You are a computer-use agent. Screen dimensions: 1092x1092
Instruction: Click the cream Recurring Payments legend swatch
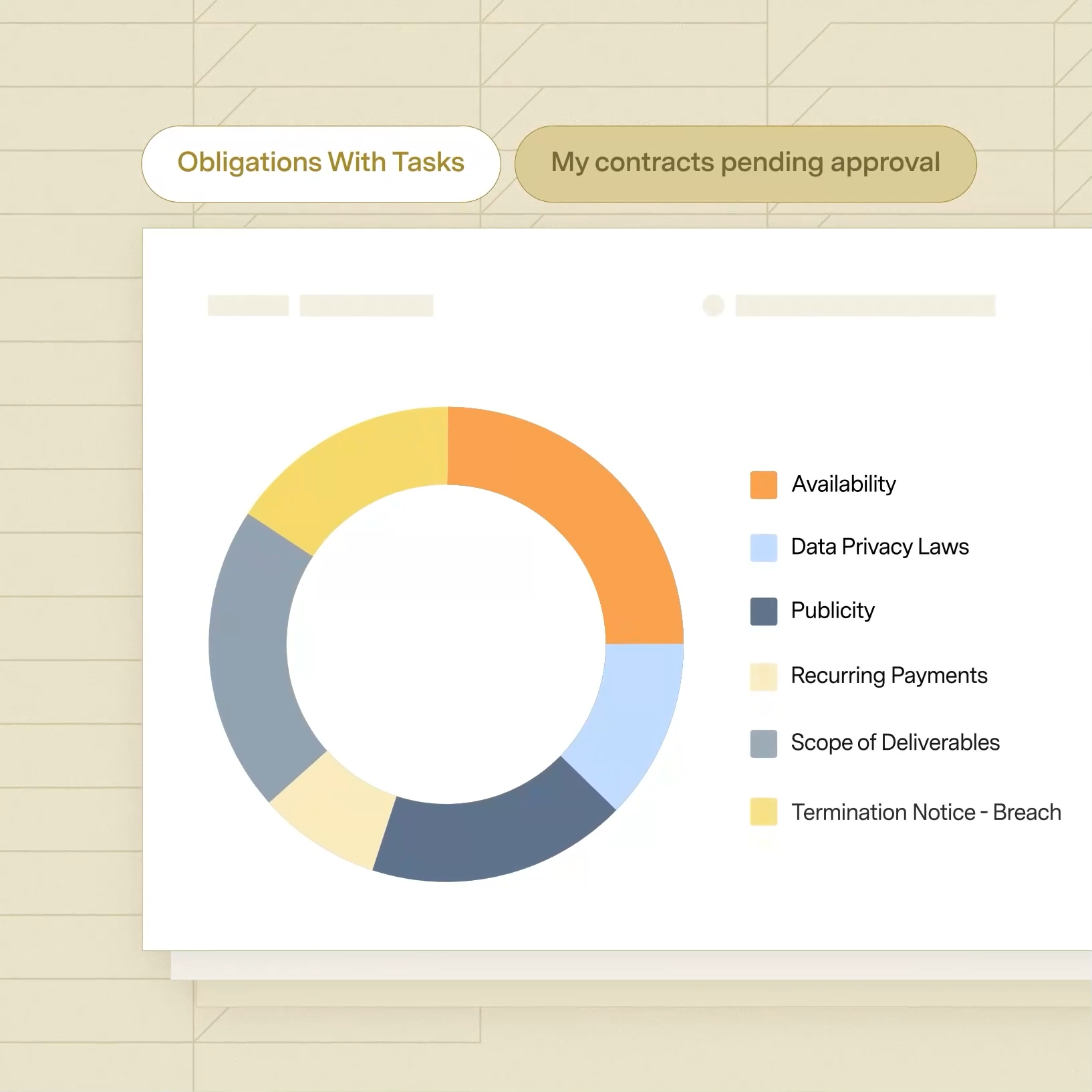[x=763, y=676]
